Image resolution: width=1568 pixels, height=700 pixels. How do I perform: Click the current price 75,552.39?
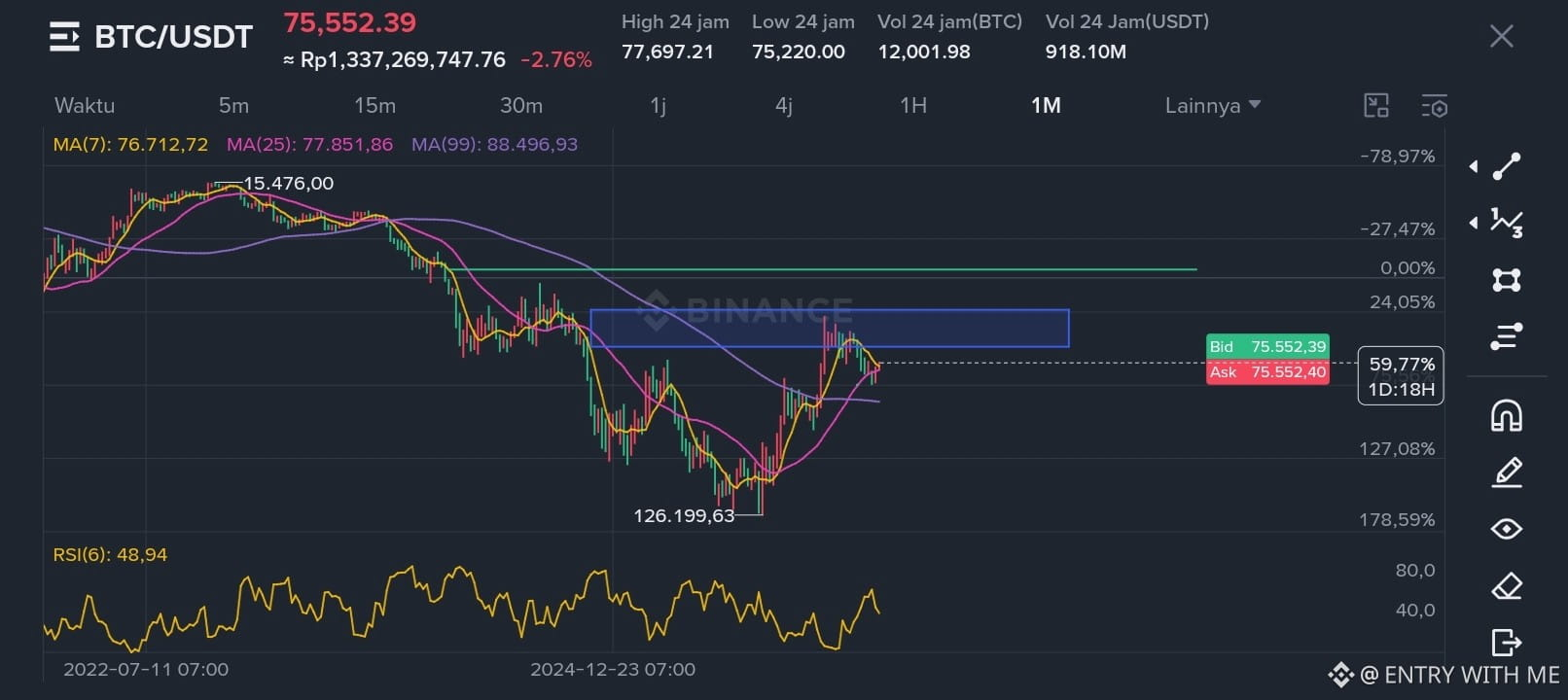click(349, 22)
